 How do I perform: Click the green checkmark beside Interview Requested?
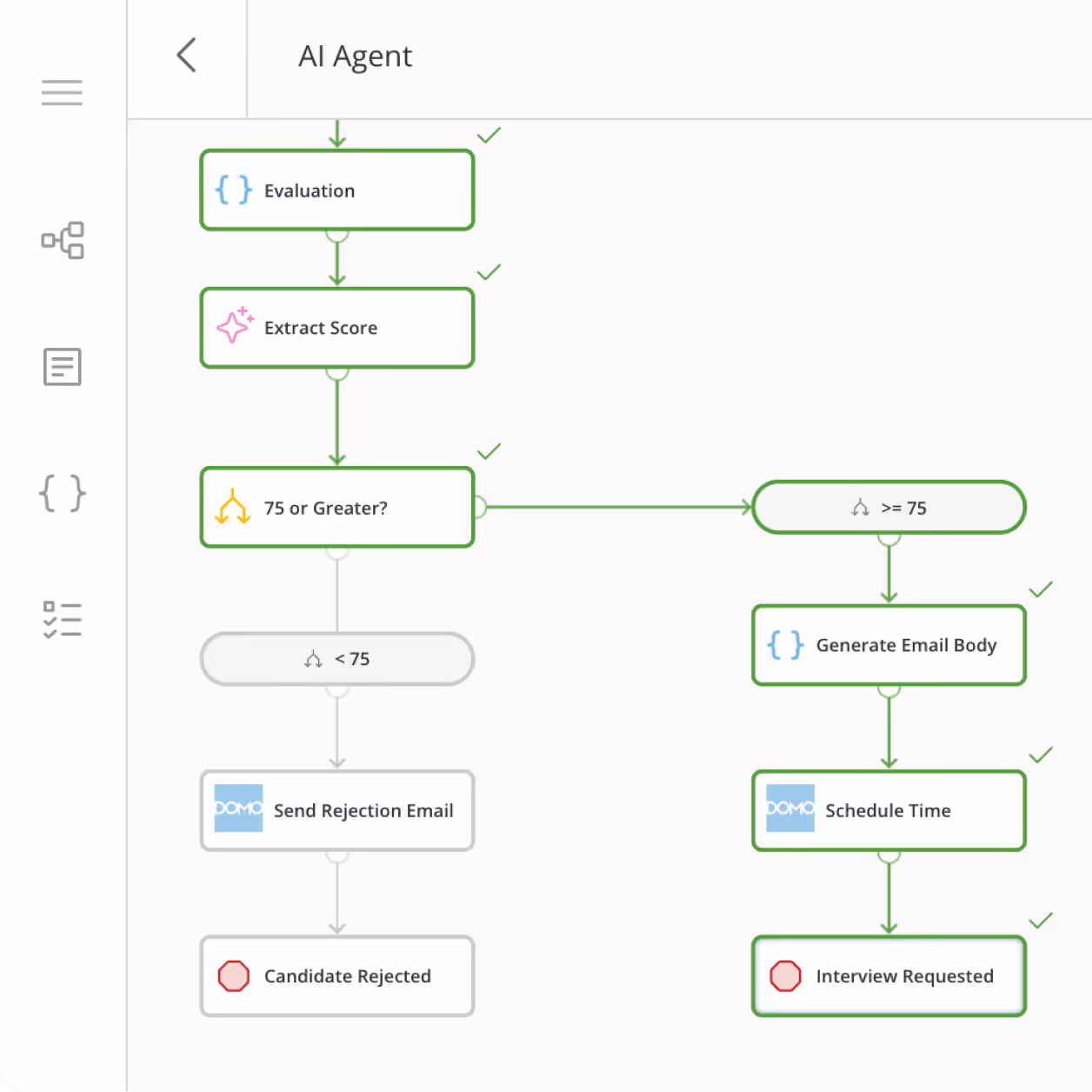[x=1041, y=921]
